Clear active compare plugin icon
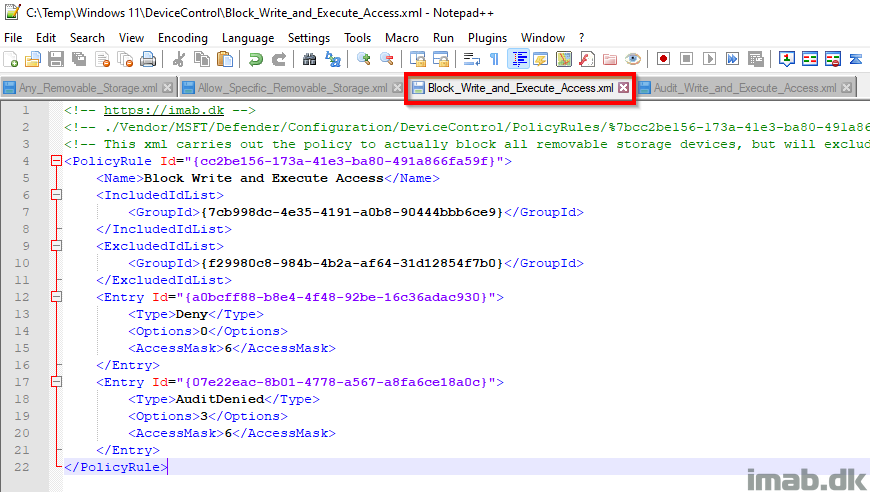This screenshot has width=870, height=492. 833,59
